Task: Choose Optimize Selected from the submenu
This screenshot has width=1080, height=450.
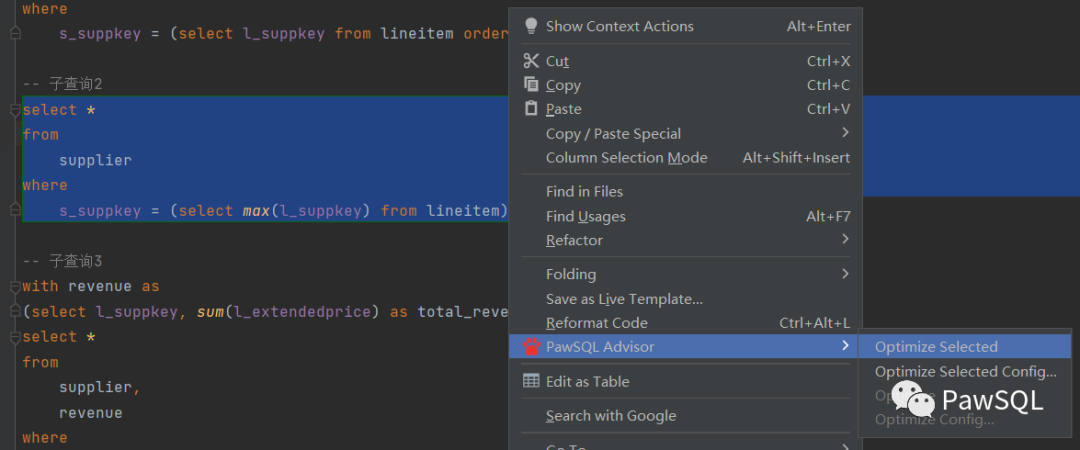Action: pyautogui.click(x=936, y=347)
